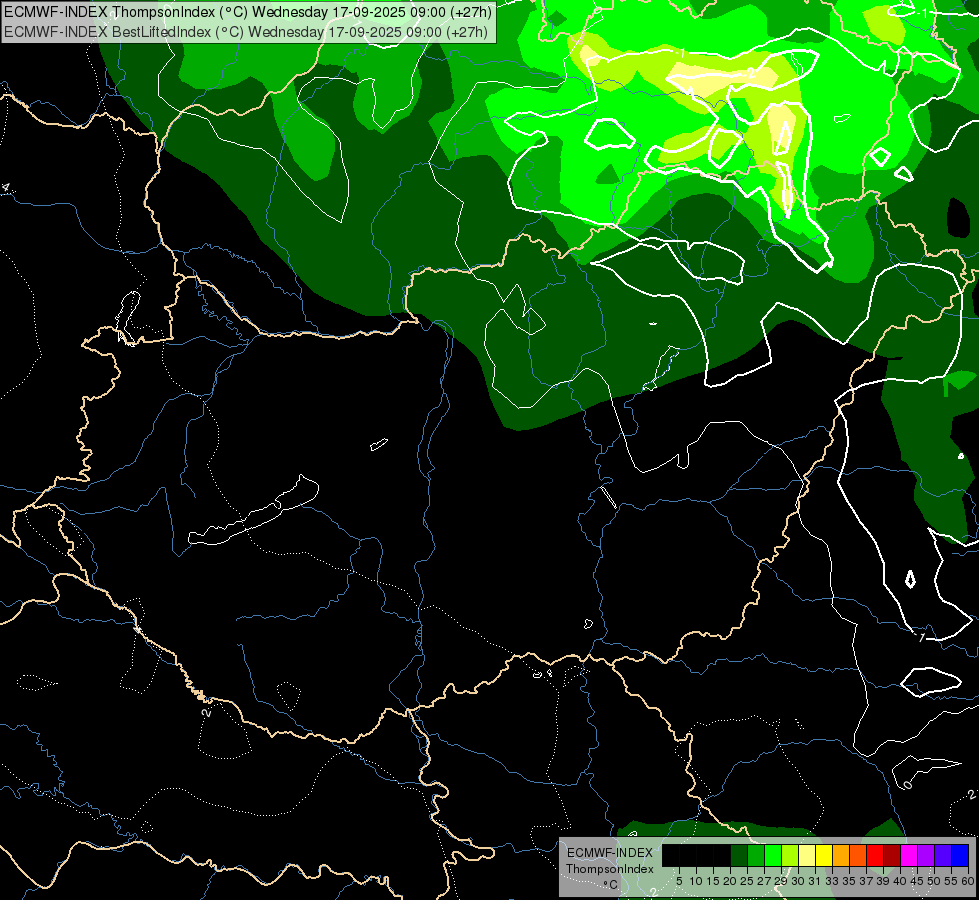This screenshot has width=979, height=900.
Task: Select the orange-red 35–37 legend swatch
Action: coord(858,855)
